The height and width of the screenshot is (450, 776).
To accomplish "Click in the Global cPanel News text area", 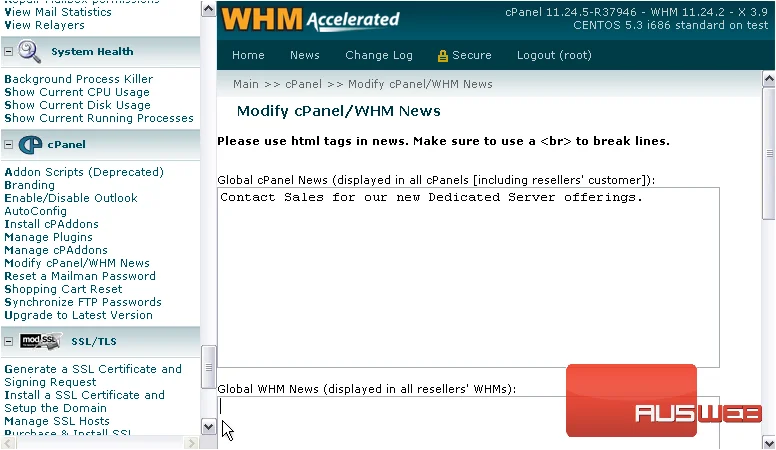I will tap(468, 277).
